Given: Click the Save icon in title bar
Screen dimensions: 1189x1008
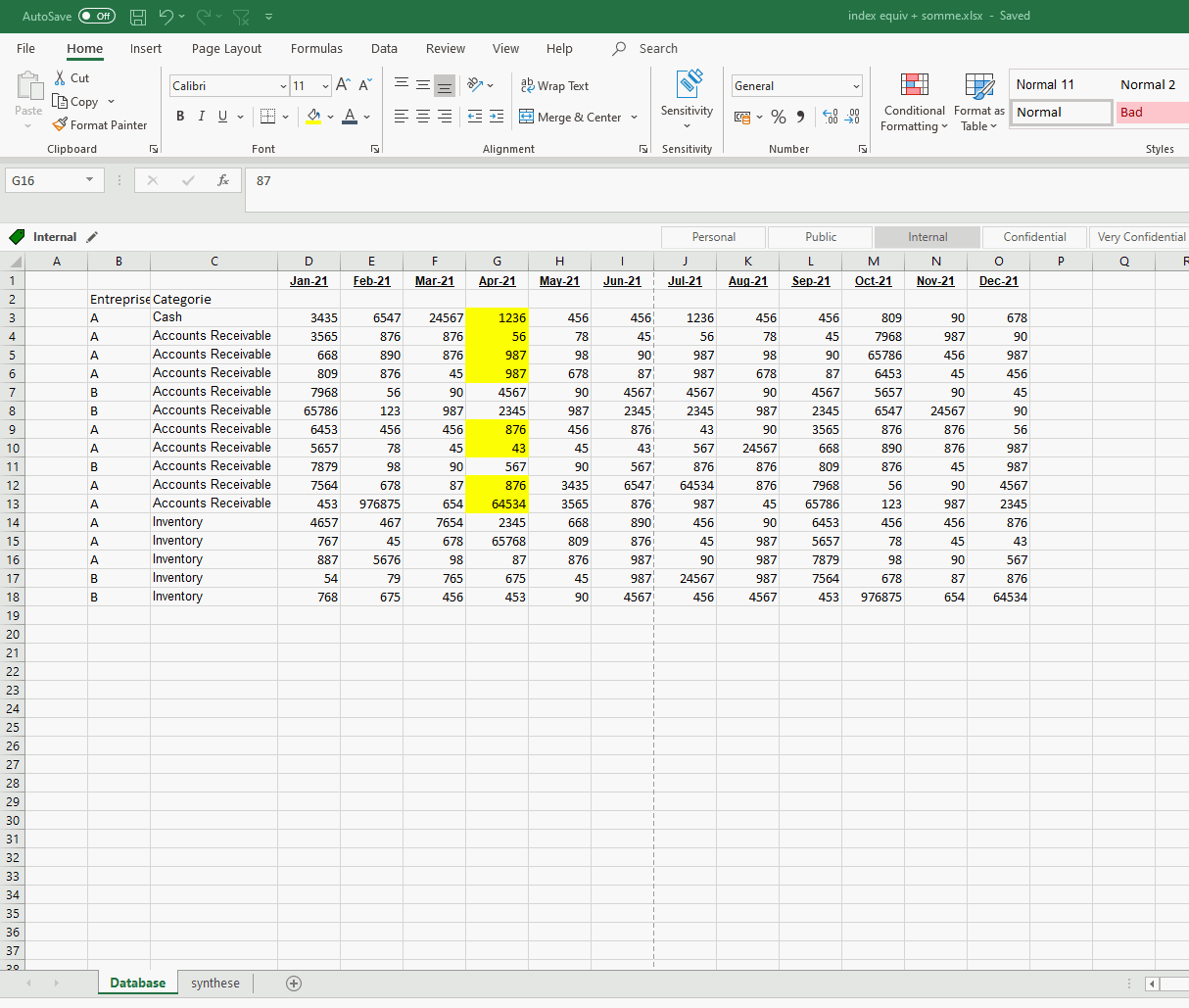Looking at the screenshot, I should (x=138, y=17).
